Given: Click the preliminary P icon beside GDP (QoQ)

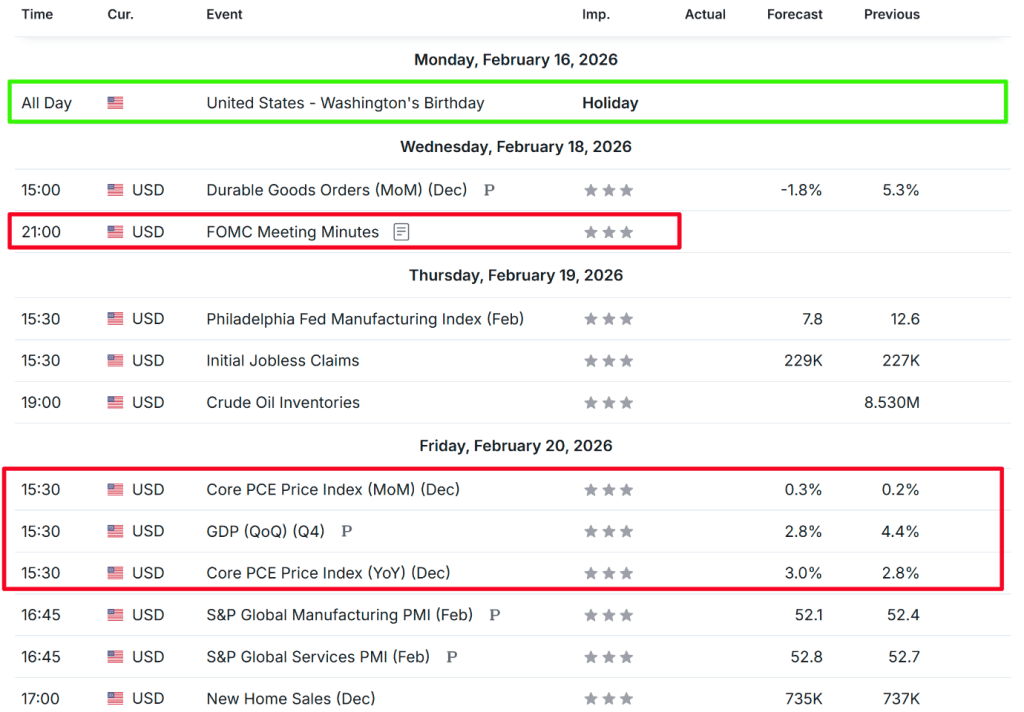Looking at the screenshot, I should 347,532.
